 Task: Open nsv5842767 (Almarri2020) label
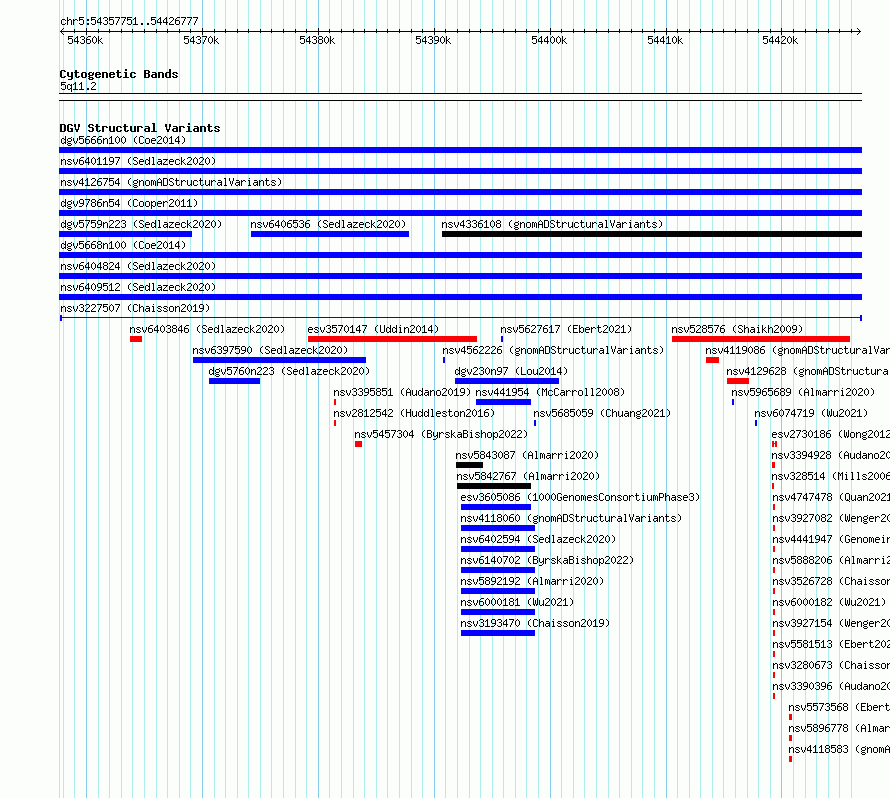(528, 476)
